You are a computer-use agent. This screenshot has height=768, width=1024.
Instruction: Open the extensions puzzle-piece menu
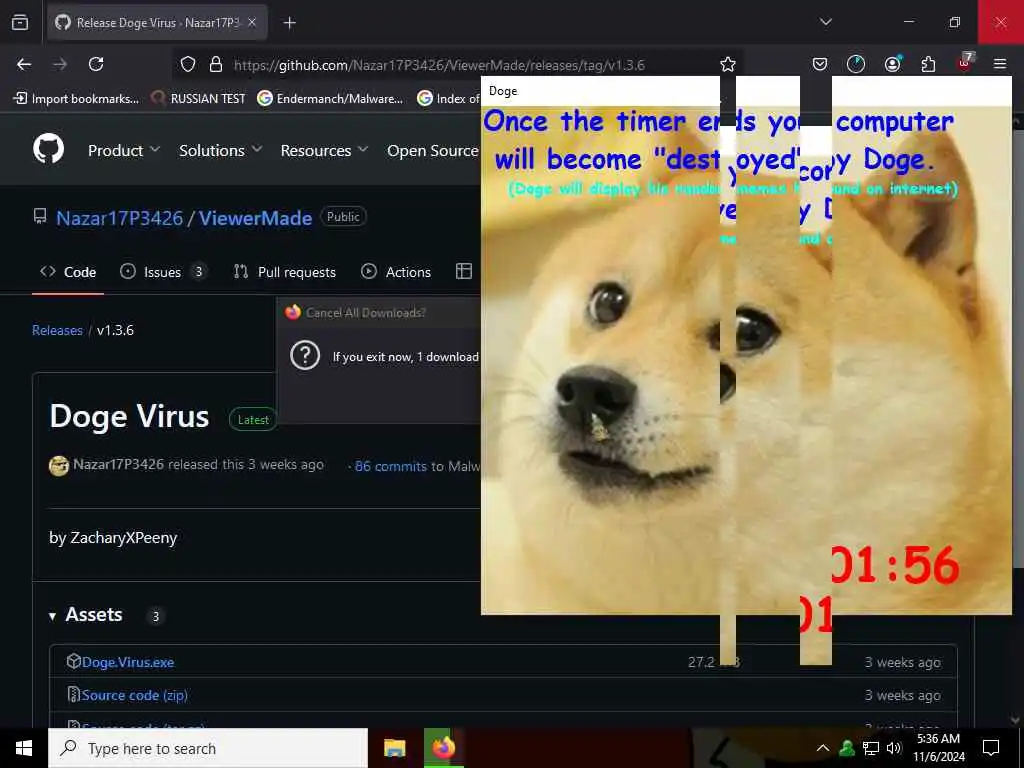[928, 64]
